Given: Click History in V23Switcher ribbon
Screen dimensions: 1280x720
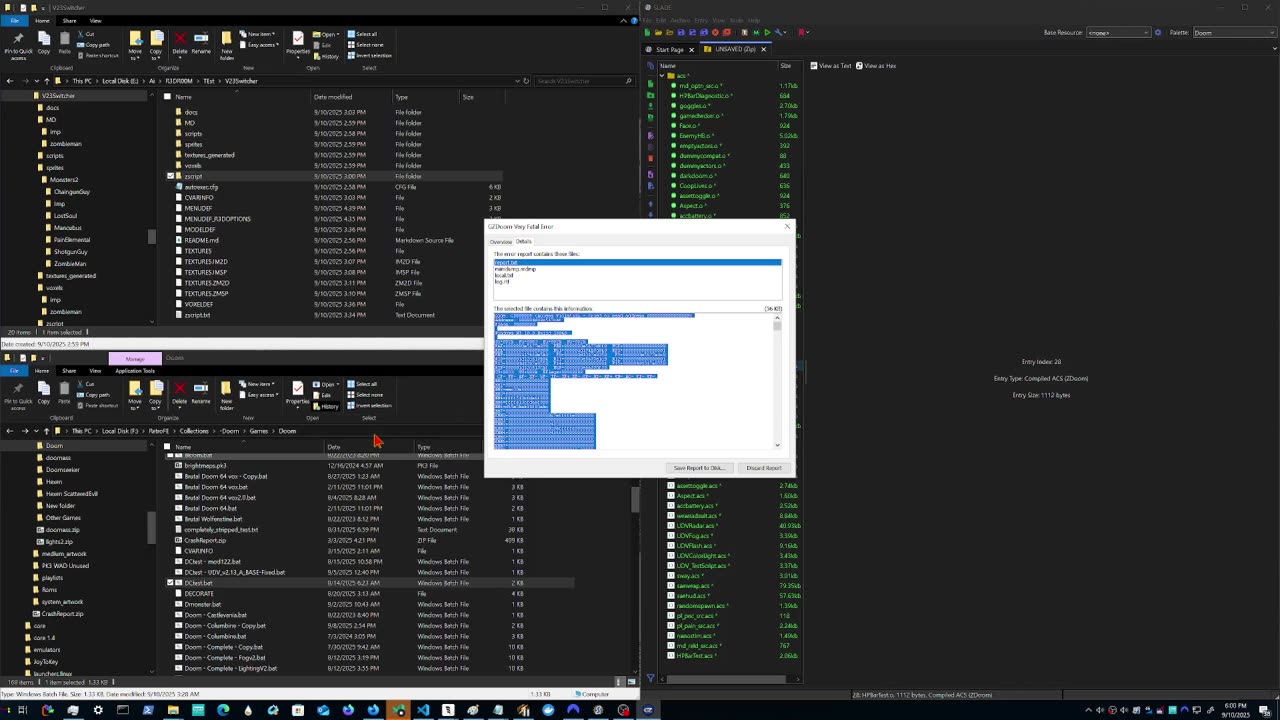Looking at the screenshot, I should [328, 56].
